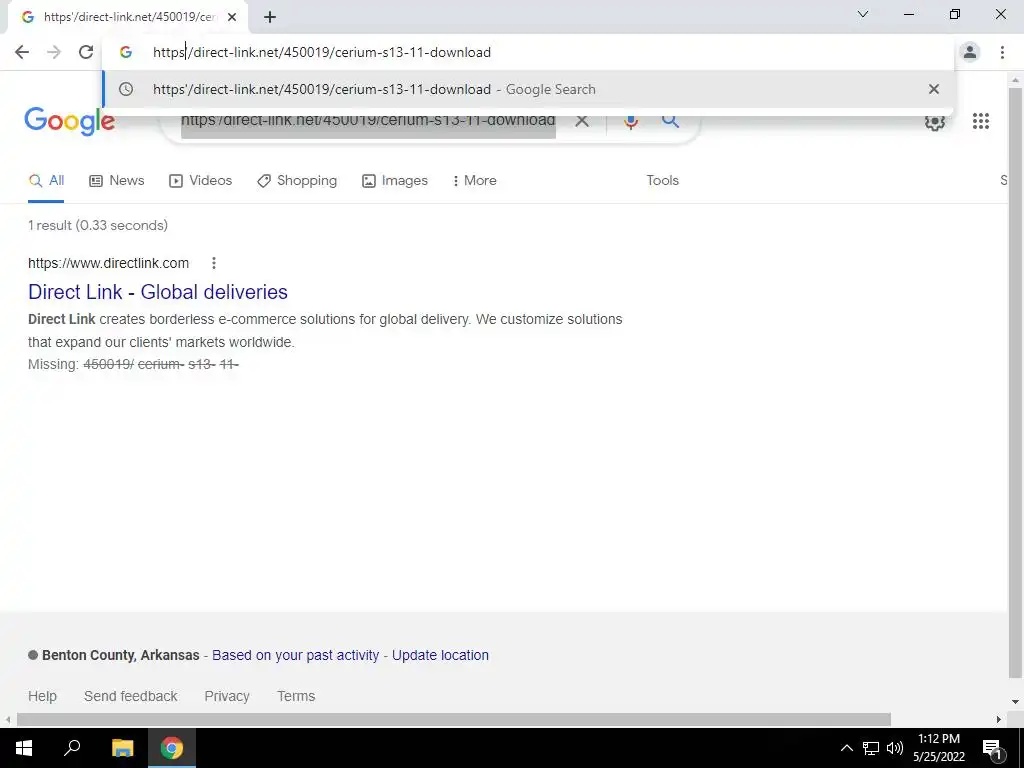Open the notification action center

point(992,748)
